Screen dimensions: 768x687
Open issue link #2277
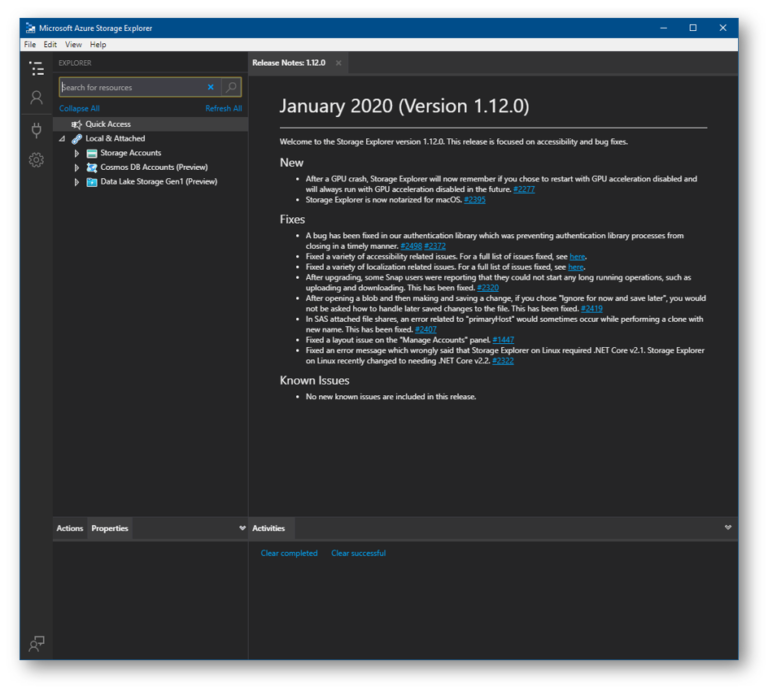click(x=524, y=190)
